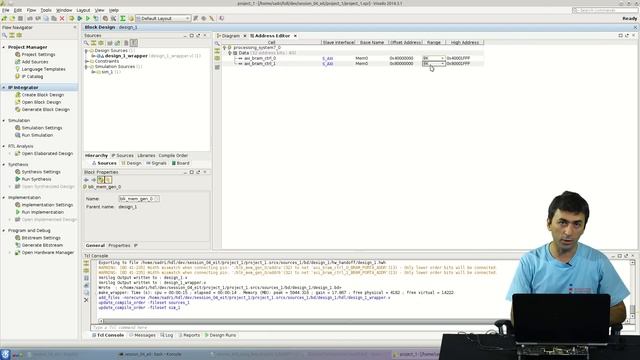Click the expand all icon in Sources toolbar

[x=101, y=43]
